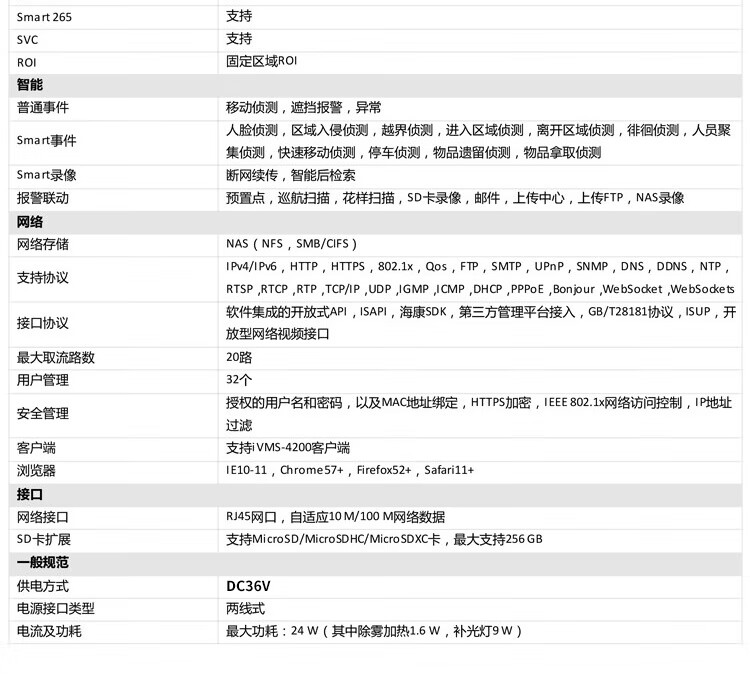
Task: Click the 智能 section header
Action: 30,85
